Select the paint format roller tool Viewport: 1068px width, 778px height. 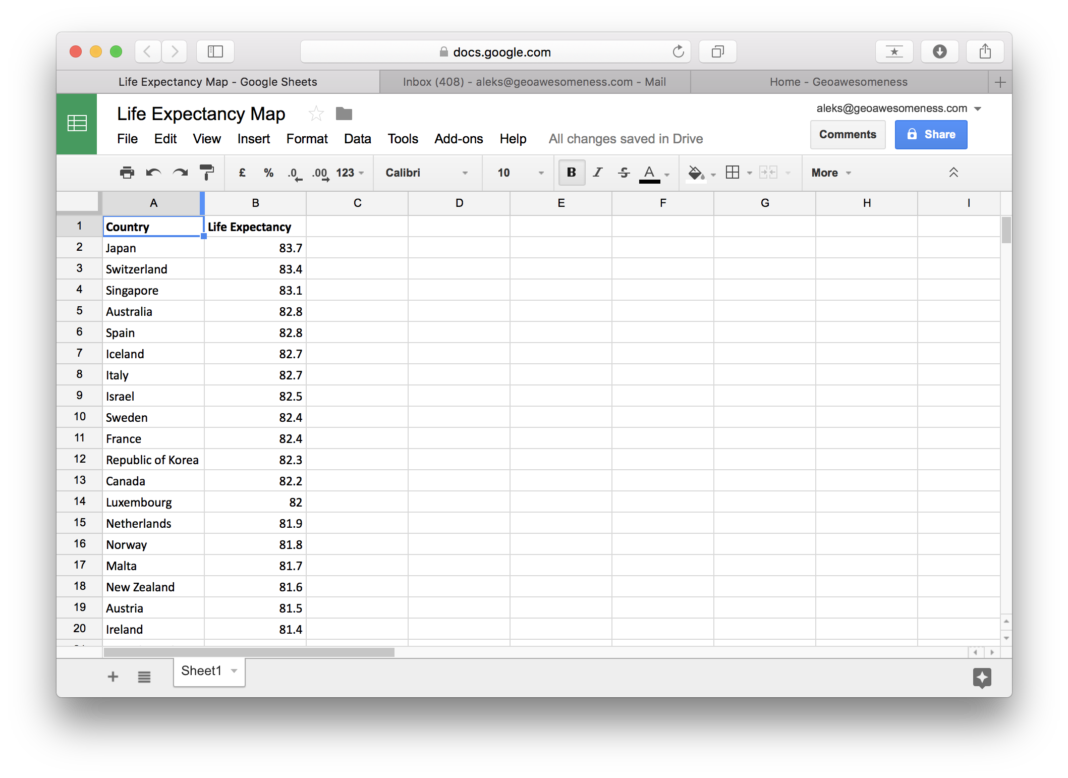point(207,173)
